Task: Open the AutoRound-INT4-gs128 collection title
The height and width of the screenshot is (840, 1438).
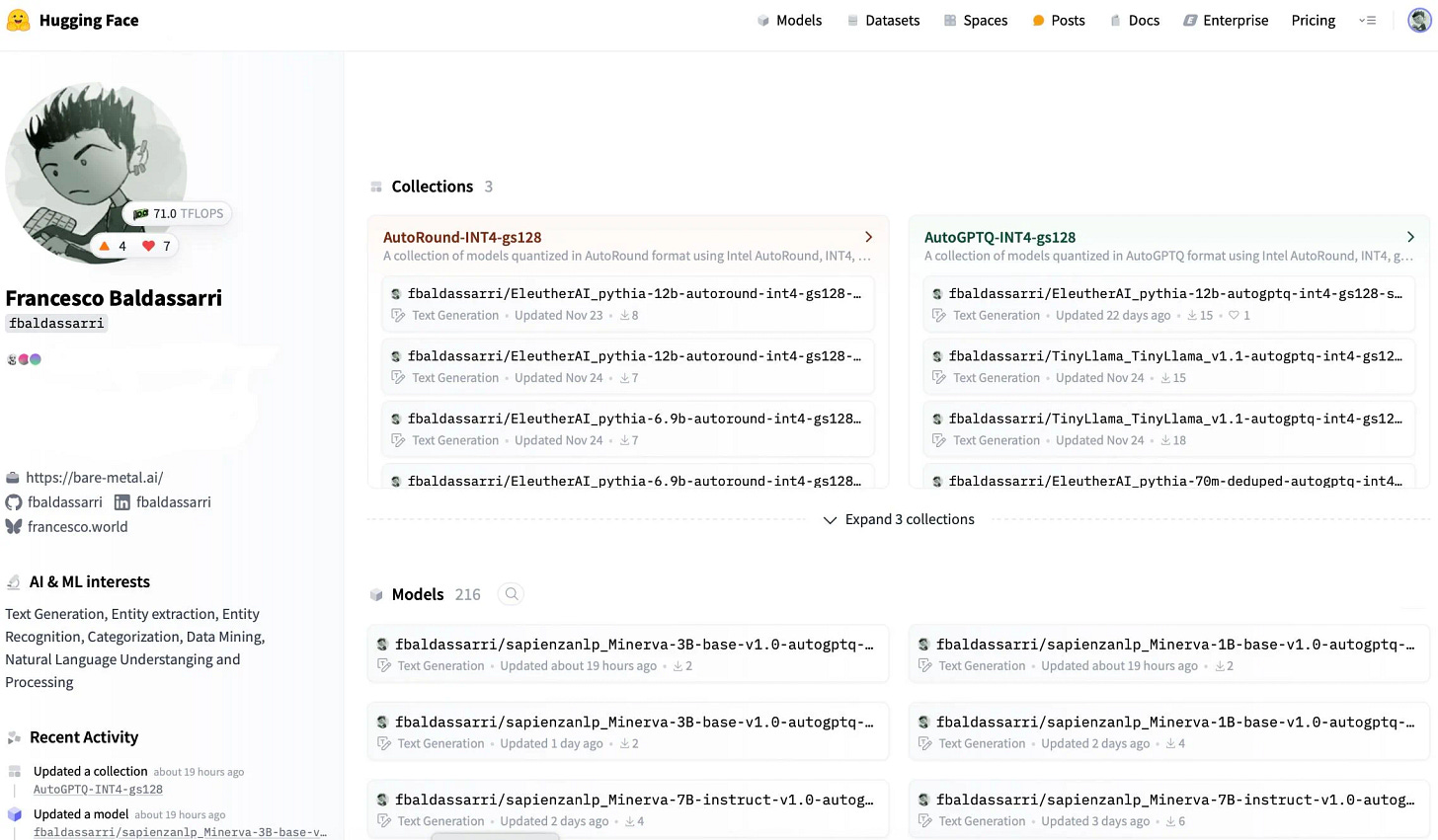Action: [462, 237]
